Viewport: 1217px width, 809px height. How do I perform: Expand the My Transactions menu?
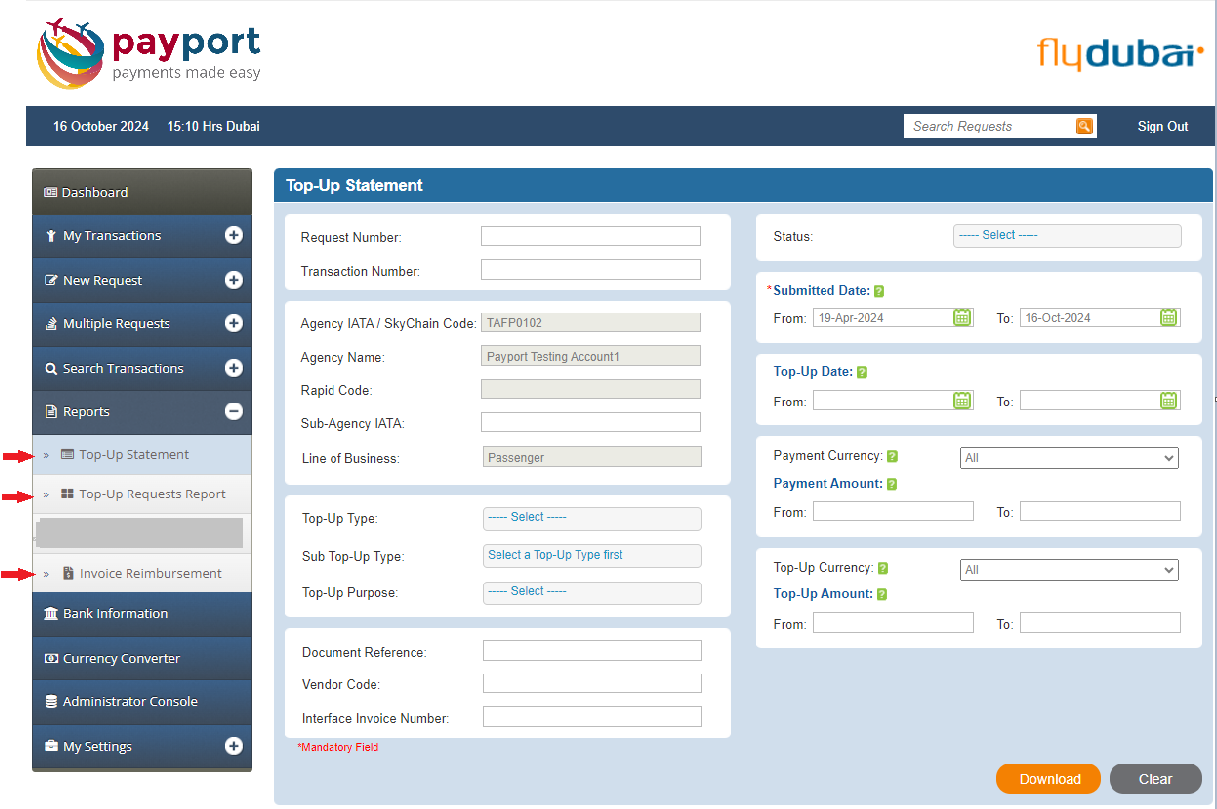(233, 236)
